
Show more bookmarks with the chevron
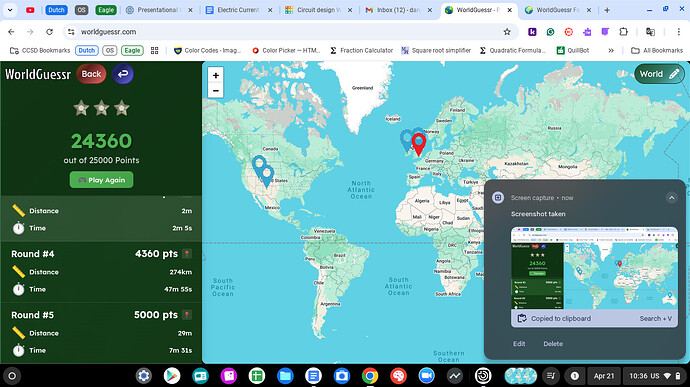click(611, 51)
